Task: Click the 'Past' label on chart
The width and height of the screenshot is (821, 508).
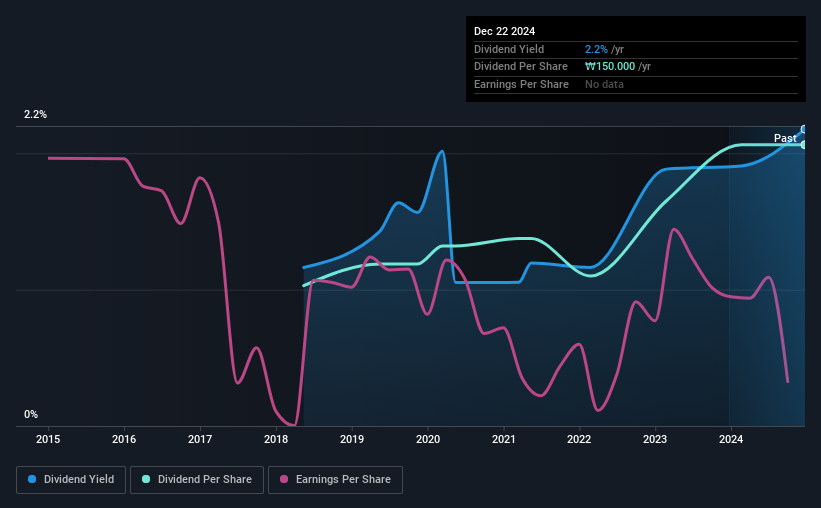Action: 785,138
